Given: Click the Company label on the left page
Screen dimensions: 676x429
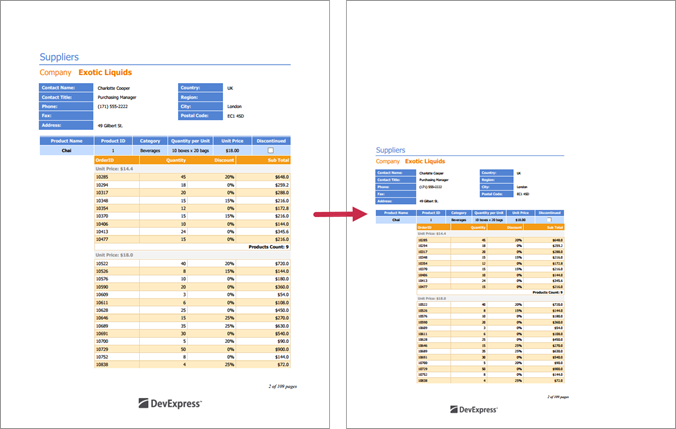Looking at the screenshot, I should click(x=55, y=72).
